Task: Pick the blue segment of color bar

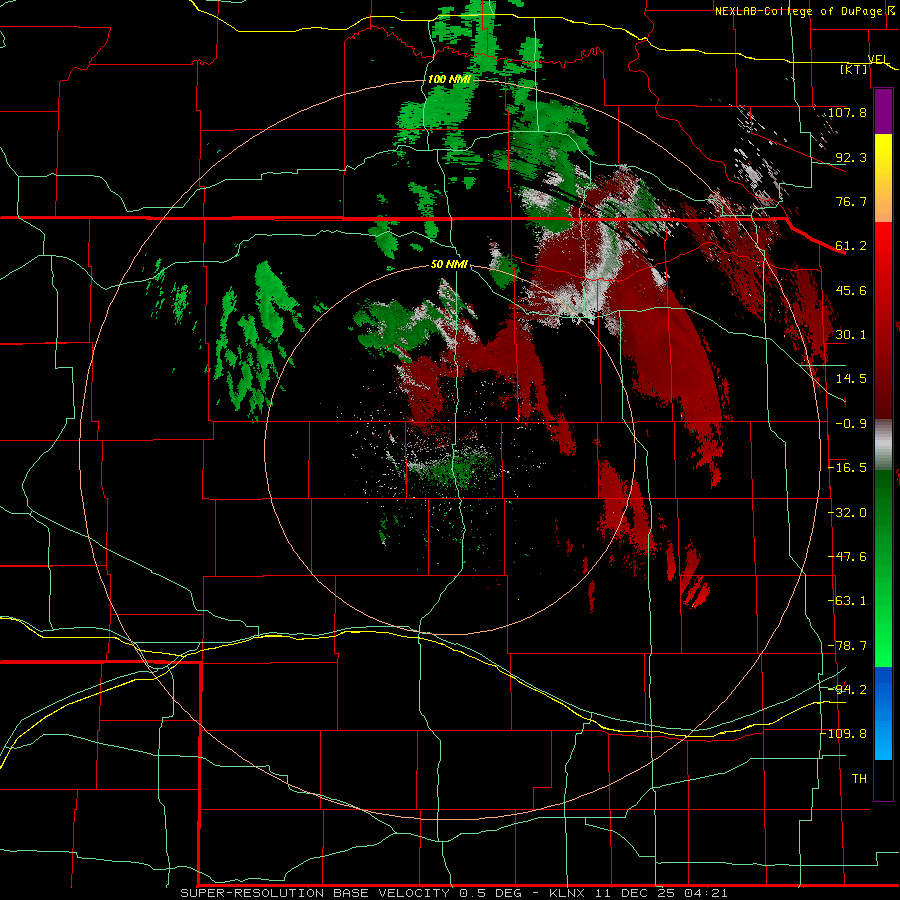Action: (x=883, y=713)
